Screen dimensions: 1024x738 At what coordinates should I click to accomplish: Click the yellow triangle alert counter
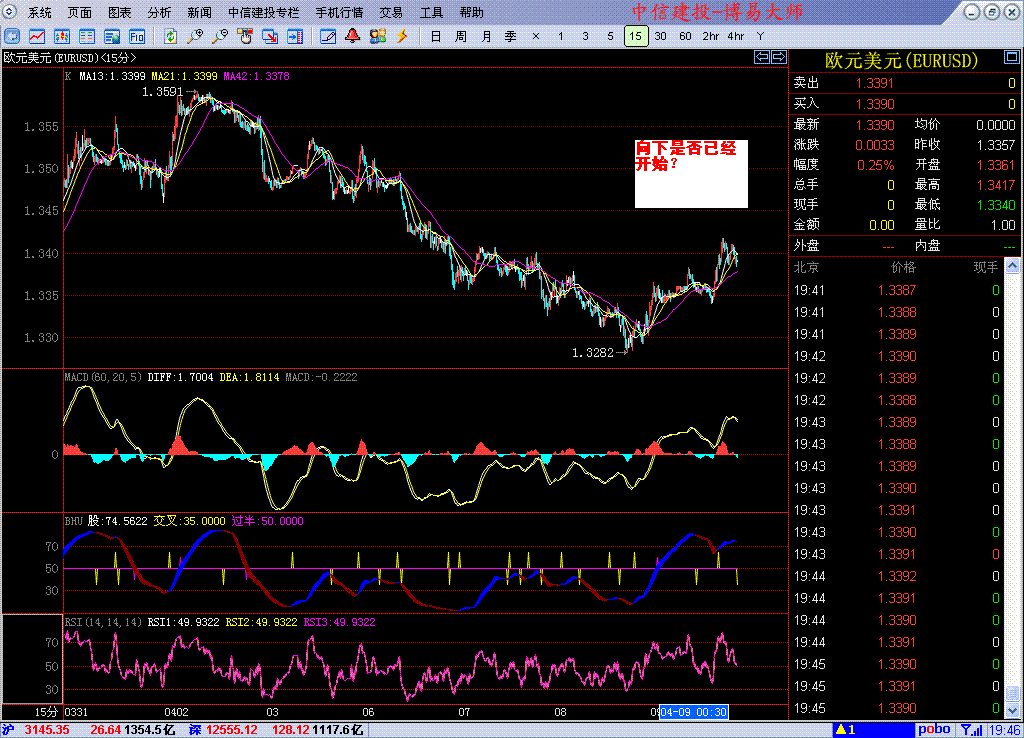click(845, 730)
